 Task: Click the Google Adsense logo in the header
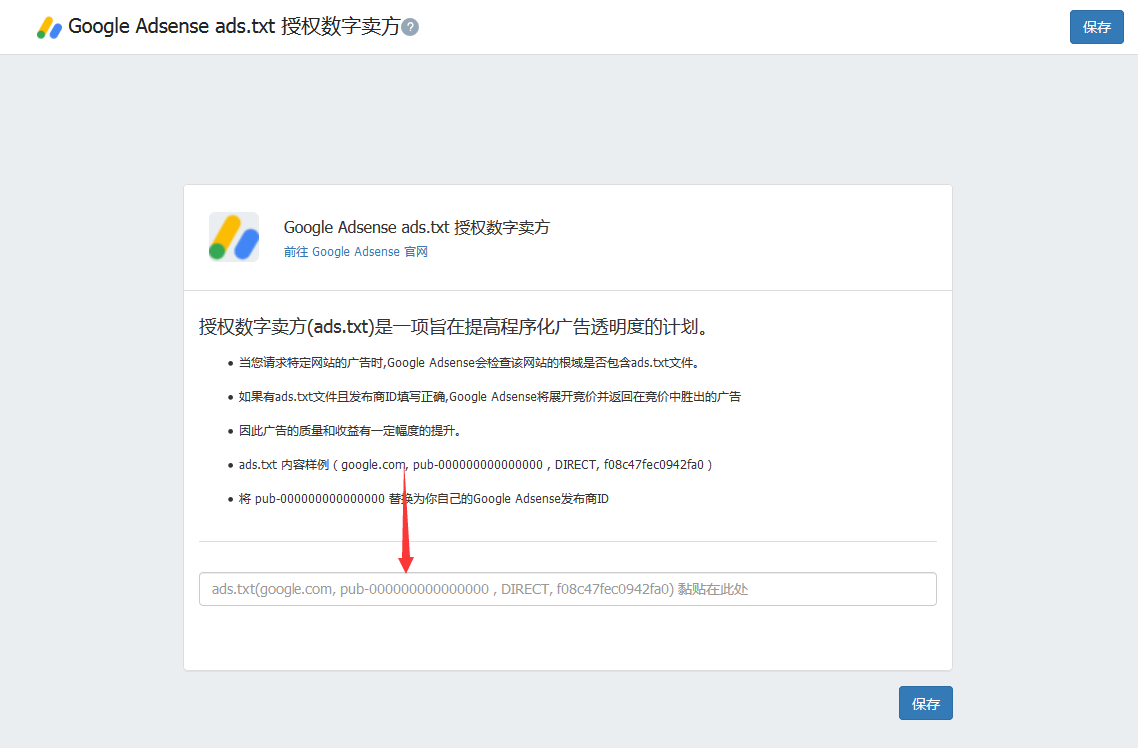click(x=49, y=28)
